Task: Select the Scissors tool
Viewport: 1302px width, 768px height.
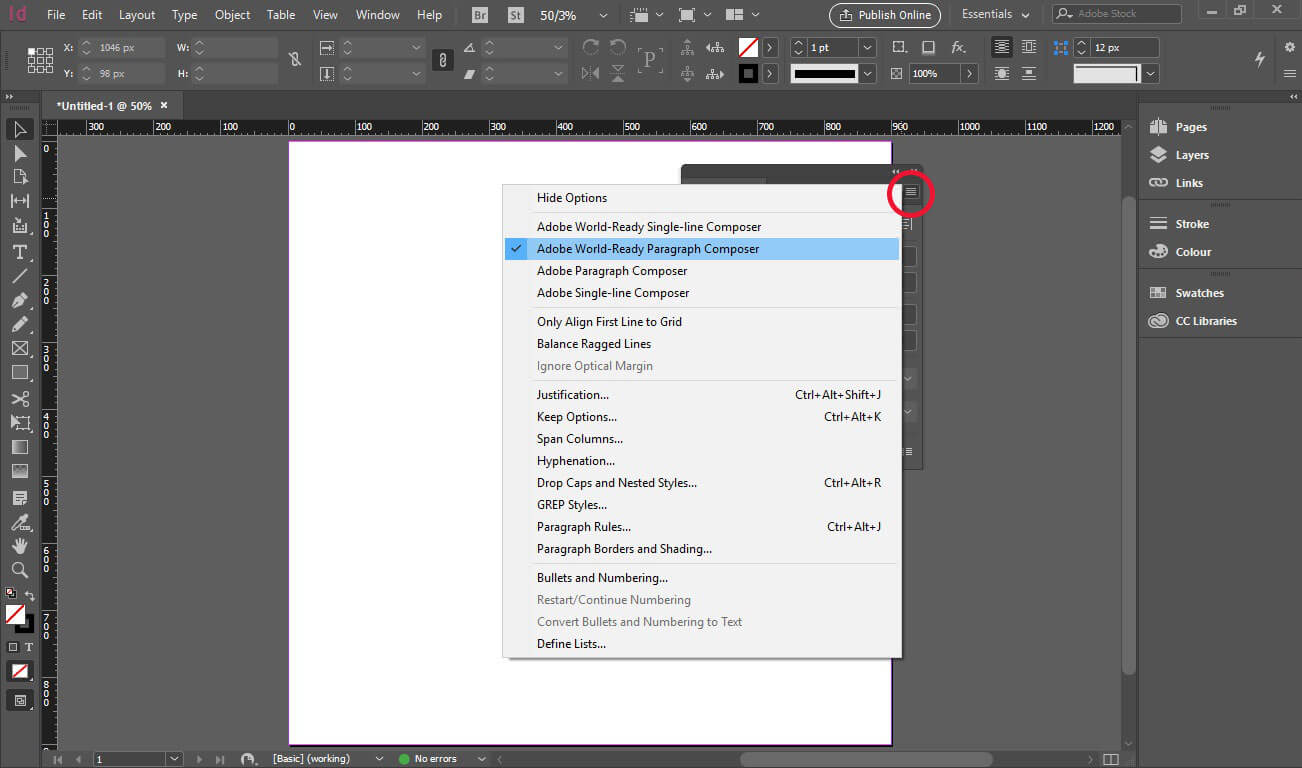Action: click(x=20, y=399)
